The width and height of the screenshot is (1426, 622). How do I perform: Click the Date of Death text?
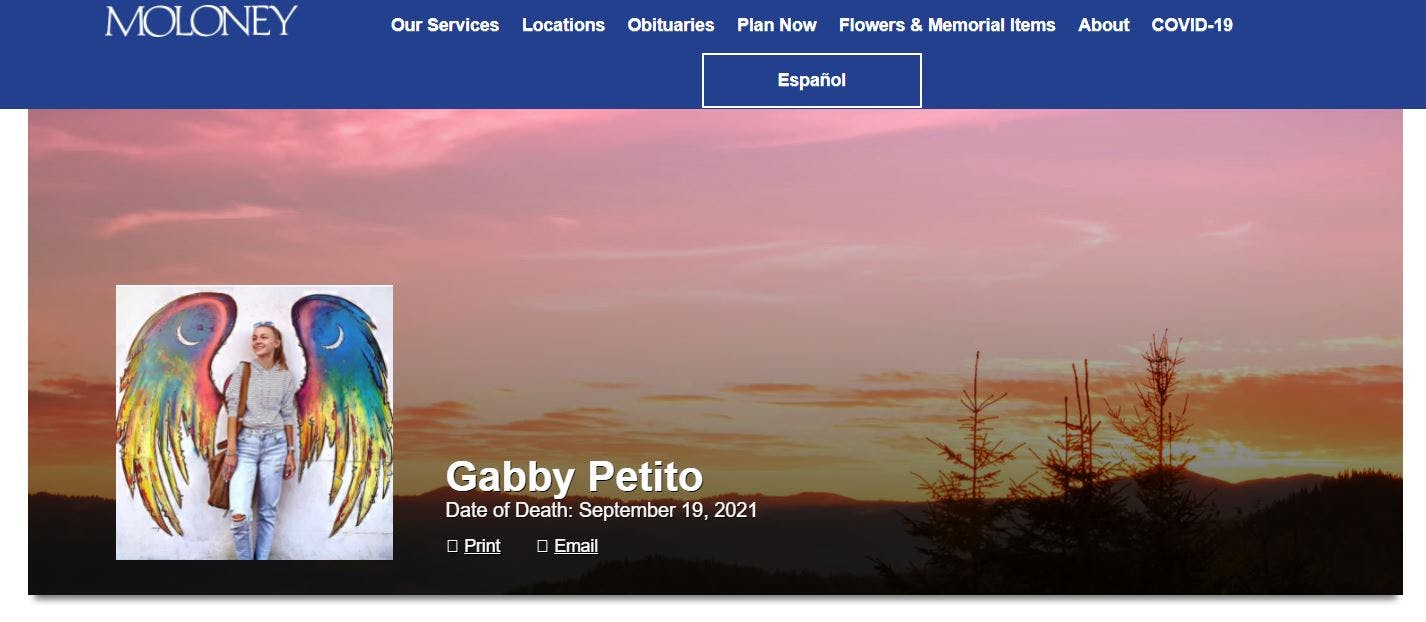point(601,510)
